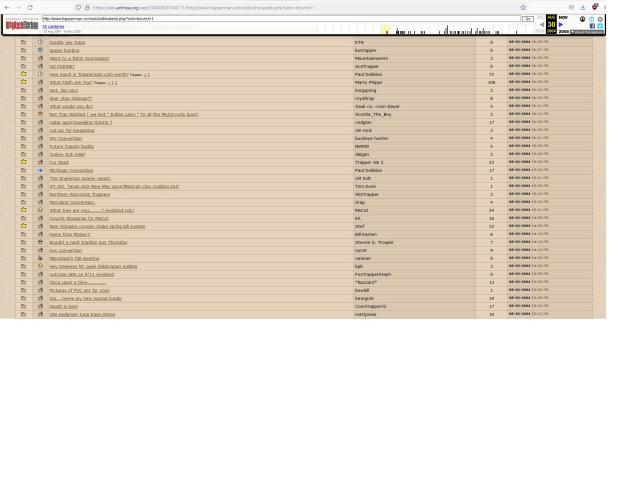The height and width of the screenshot is (480, 640).
Task: Open the "Double jaw traps" thread
Action: click(67, 42)
